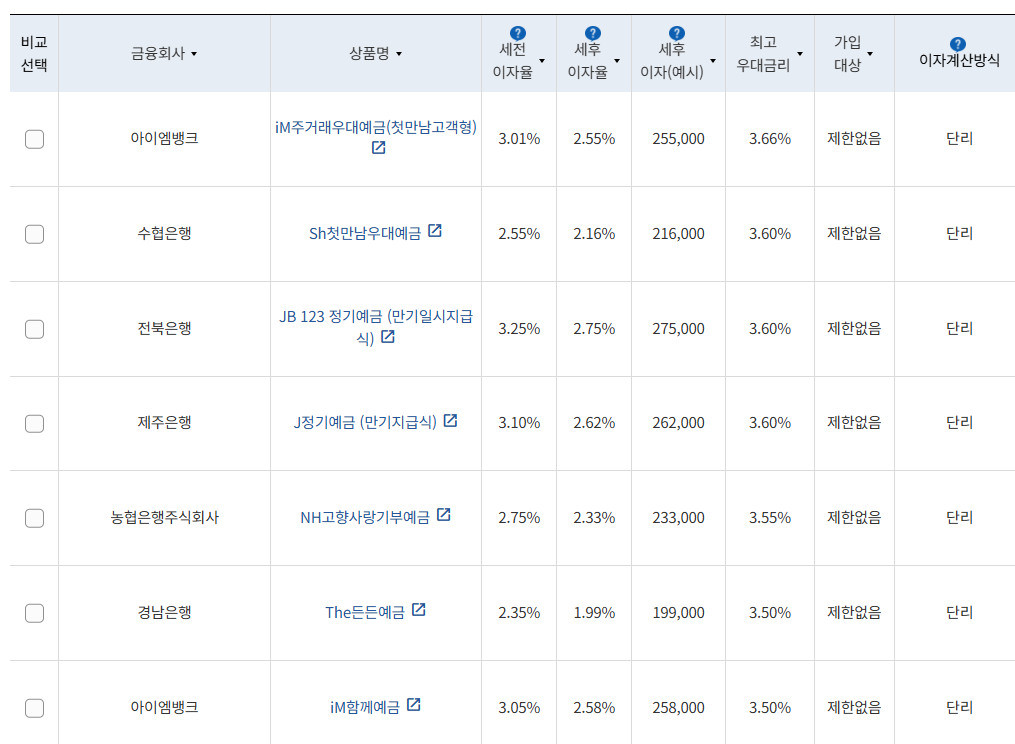Click help icon above 세후 이자(예시) header
The image size is (1015, 744).
click(x=677, y=34)
